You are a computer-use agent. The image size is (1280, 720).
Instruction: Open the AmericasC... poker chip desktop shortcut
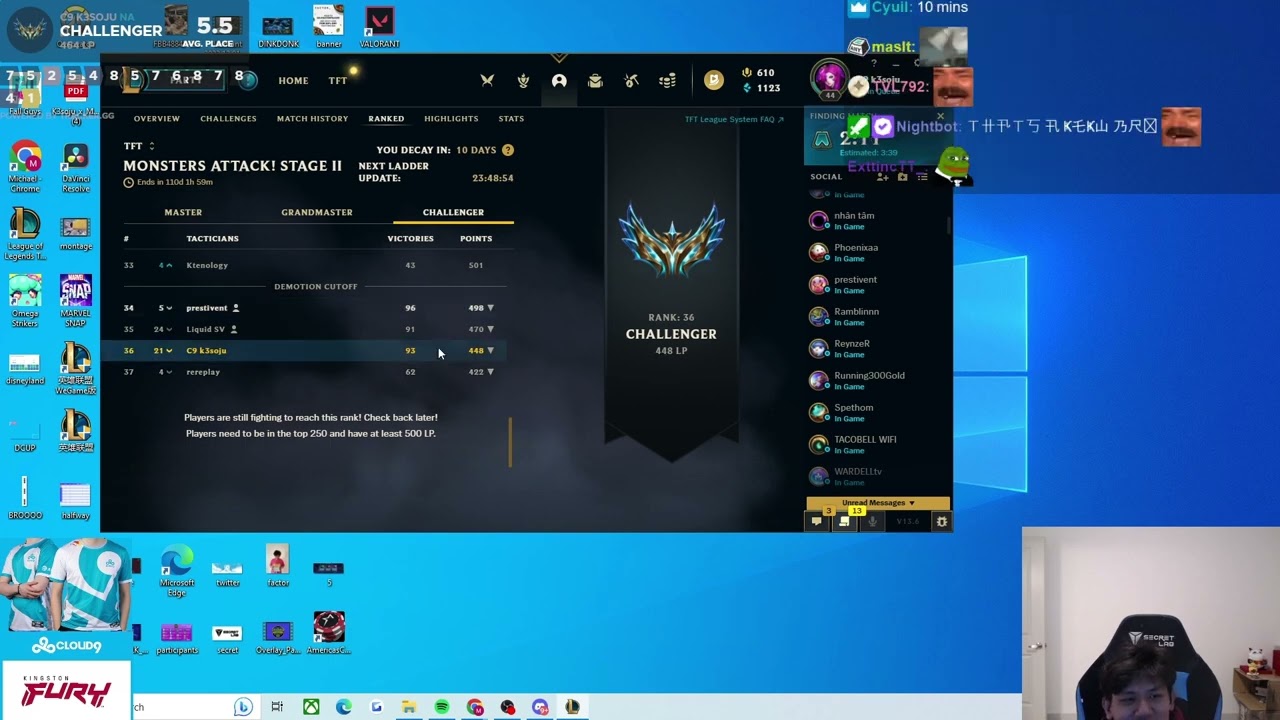[329, 633]
